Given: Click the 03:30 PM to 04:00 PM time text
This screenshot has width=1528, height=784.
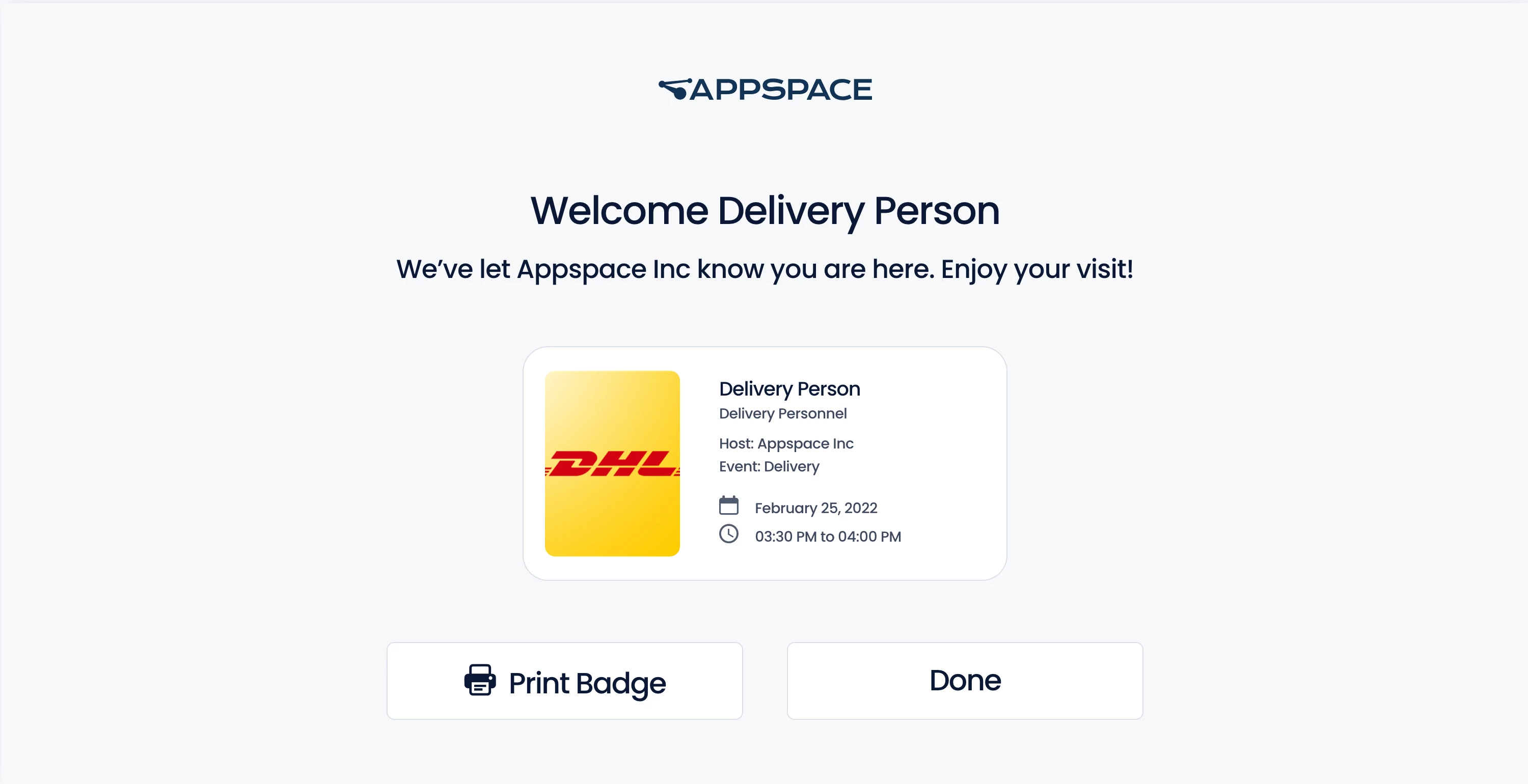Looking at the screenshot, I should [x=828, y=537].
